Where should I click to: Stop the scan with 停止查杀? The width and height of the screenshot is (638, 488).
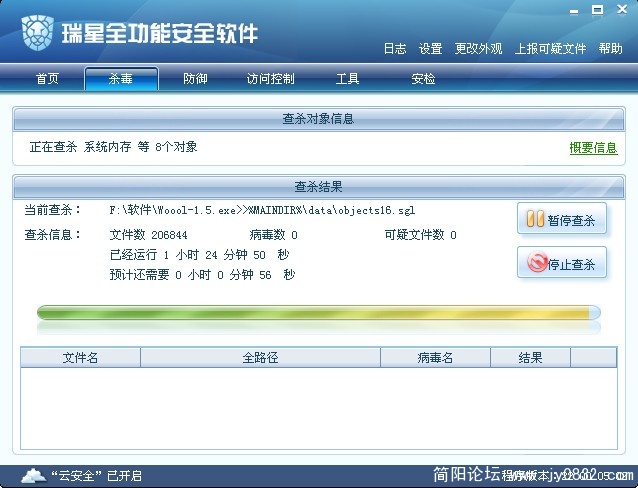[x=562, y=263]
